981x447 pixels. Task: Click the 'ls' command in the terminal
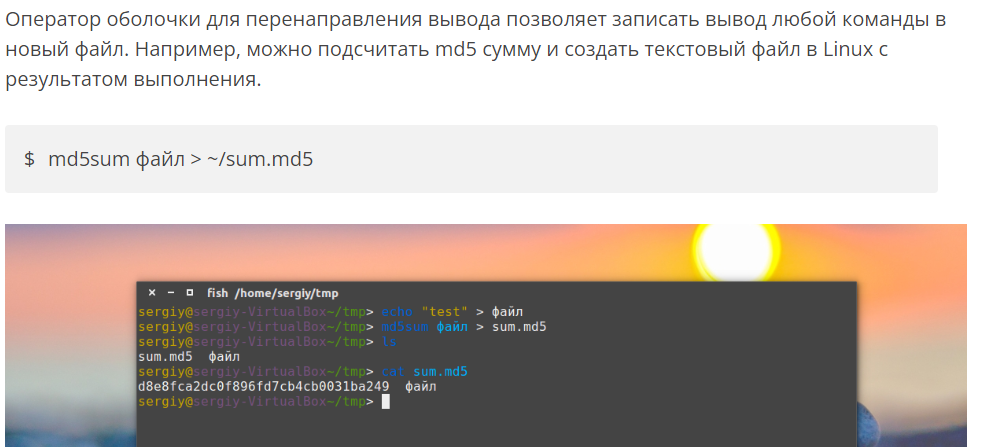pyautogui.click(x=389, y=342)
